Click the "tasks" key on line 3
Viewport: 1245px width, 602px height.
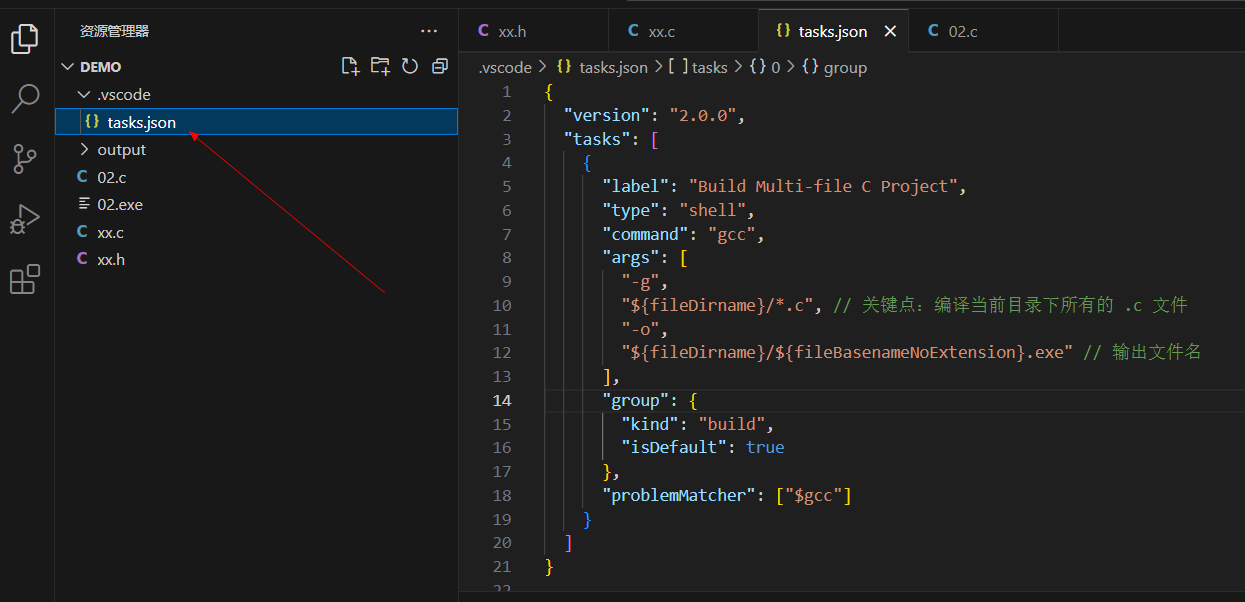[597, 139]
